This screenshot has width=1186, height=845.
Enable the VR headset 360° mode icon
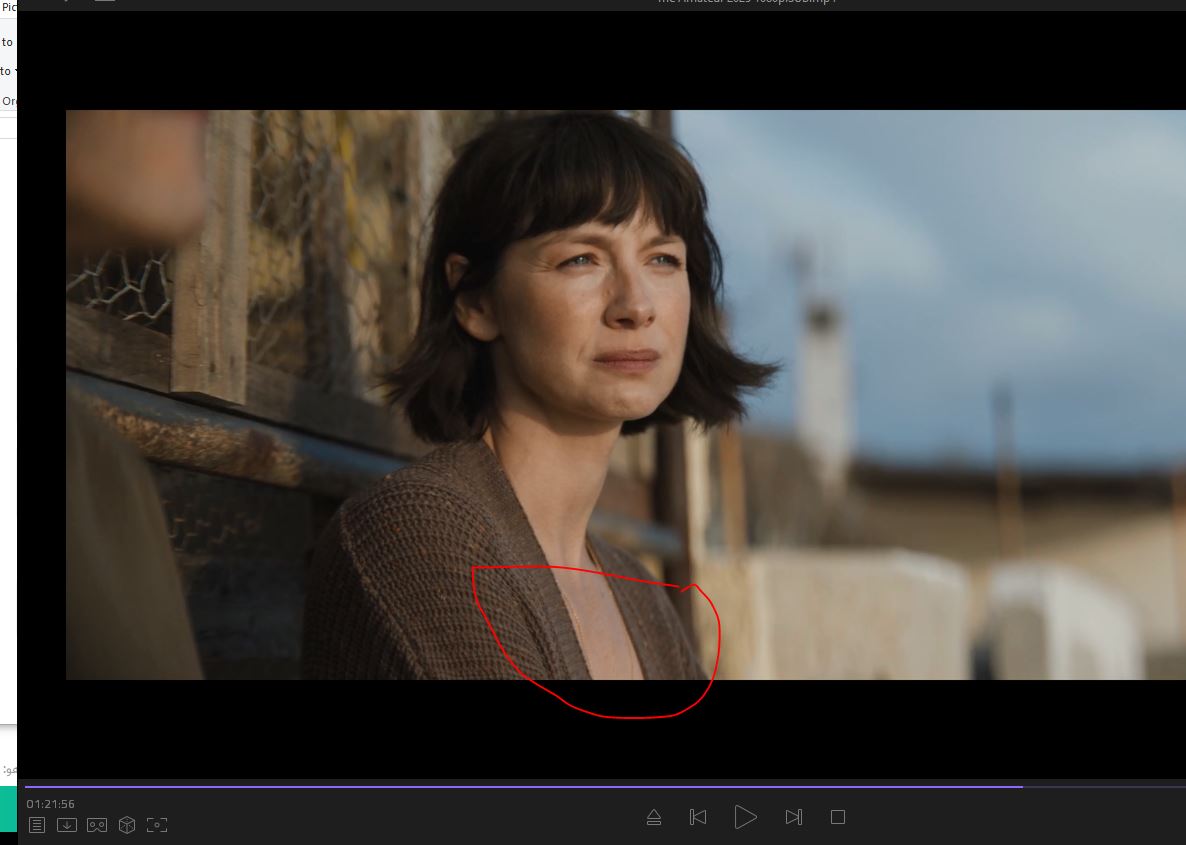(x=97, y=825)
